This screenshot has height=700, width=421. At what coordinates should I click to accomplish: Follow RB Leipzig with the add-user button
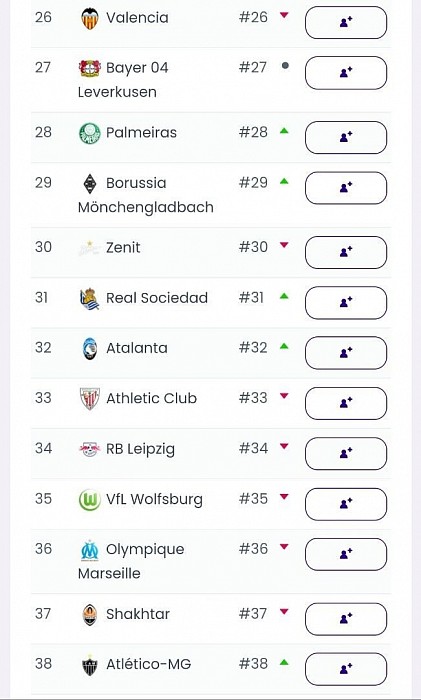(346, 454)
